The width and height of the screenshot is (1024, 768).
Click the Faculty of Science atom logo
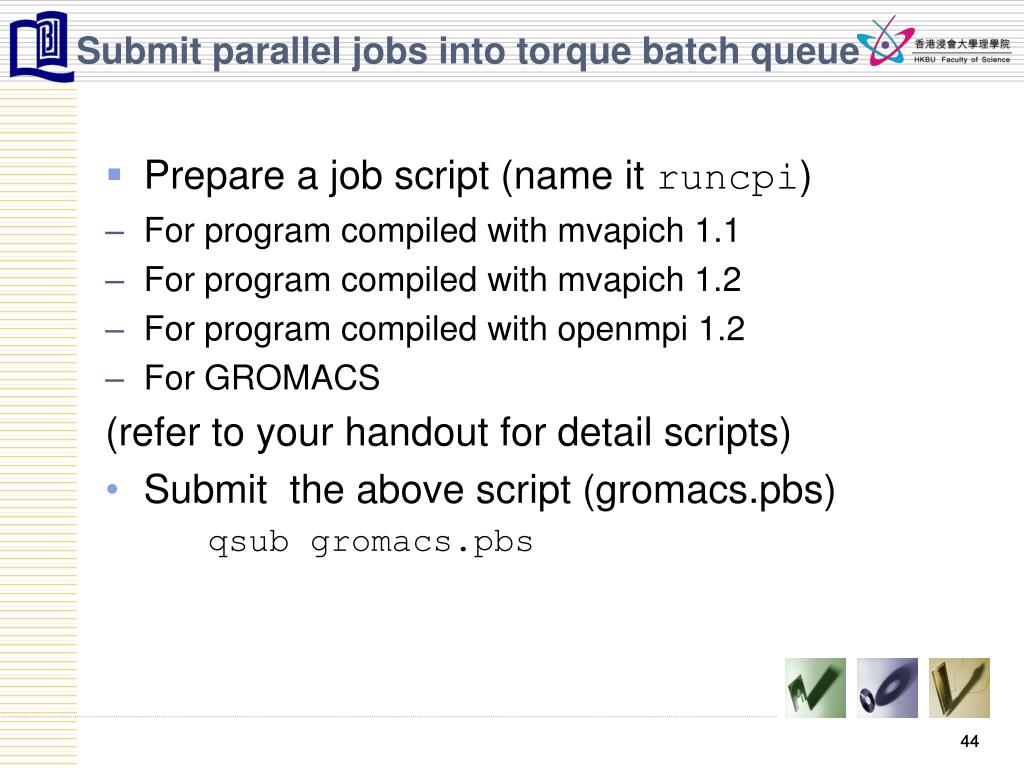click(885, 41)
